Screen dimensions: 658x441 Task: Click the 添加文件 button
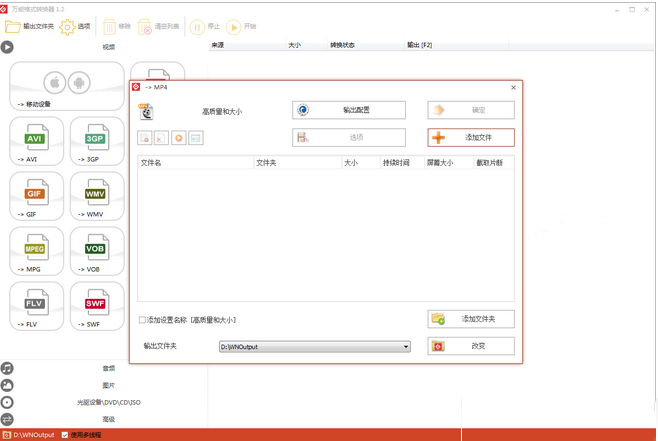pos(471,138)
